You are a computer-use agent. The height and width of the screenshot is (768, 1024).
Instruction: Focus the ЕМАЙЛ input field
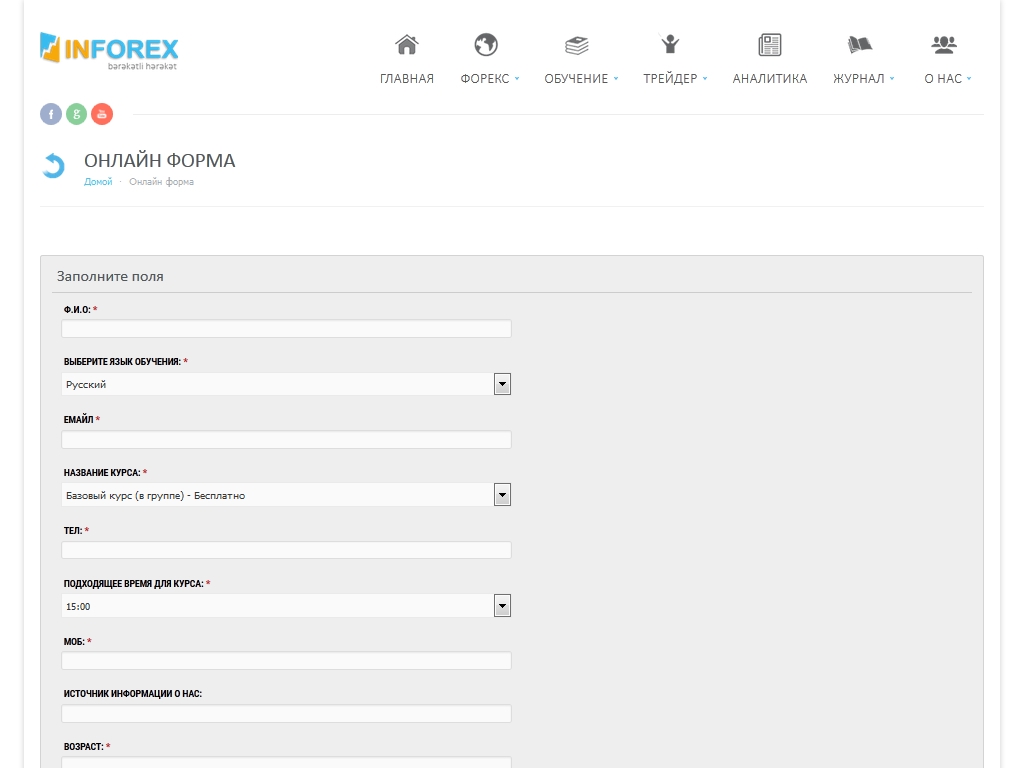coord(286,440)
